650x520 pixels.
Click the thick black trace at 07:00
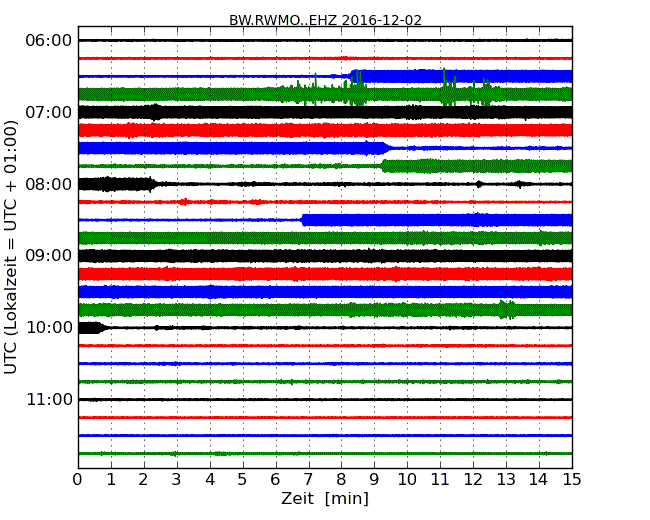click(x=325, y=112)
